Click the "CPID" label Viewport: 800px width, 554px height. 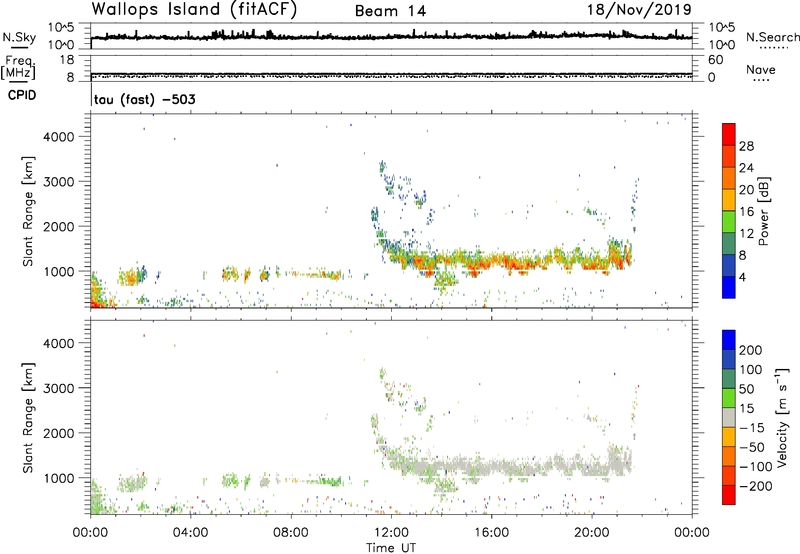point(22,95)
